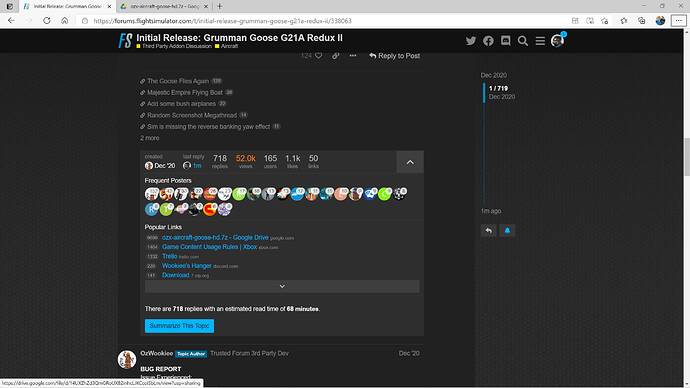Open the forum's Twitter page icon

coord(471,41)
